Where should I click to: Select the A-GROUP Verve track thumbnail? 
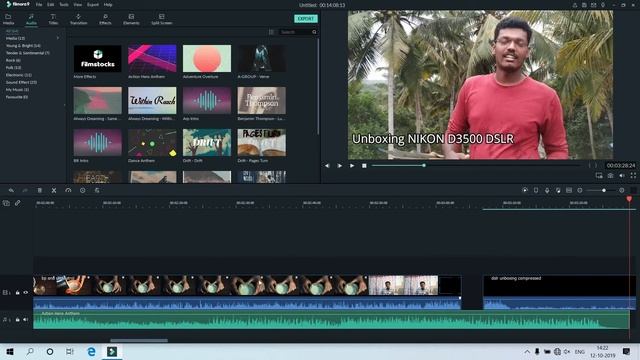pos(262,58)
